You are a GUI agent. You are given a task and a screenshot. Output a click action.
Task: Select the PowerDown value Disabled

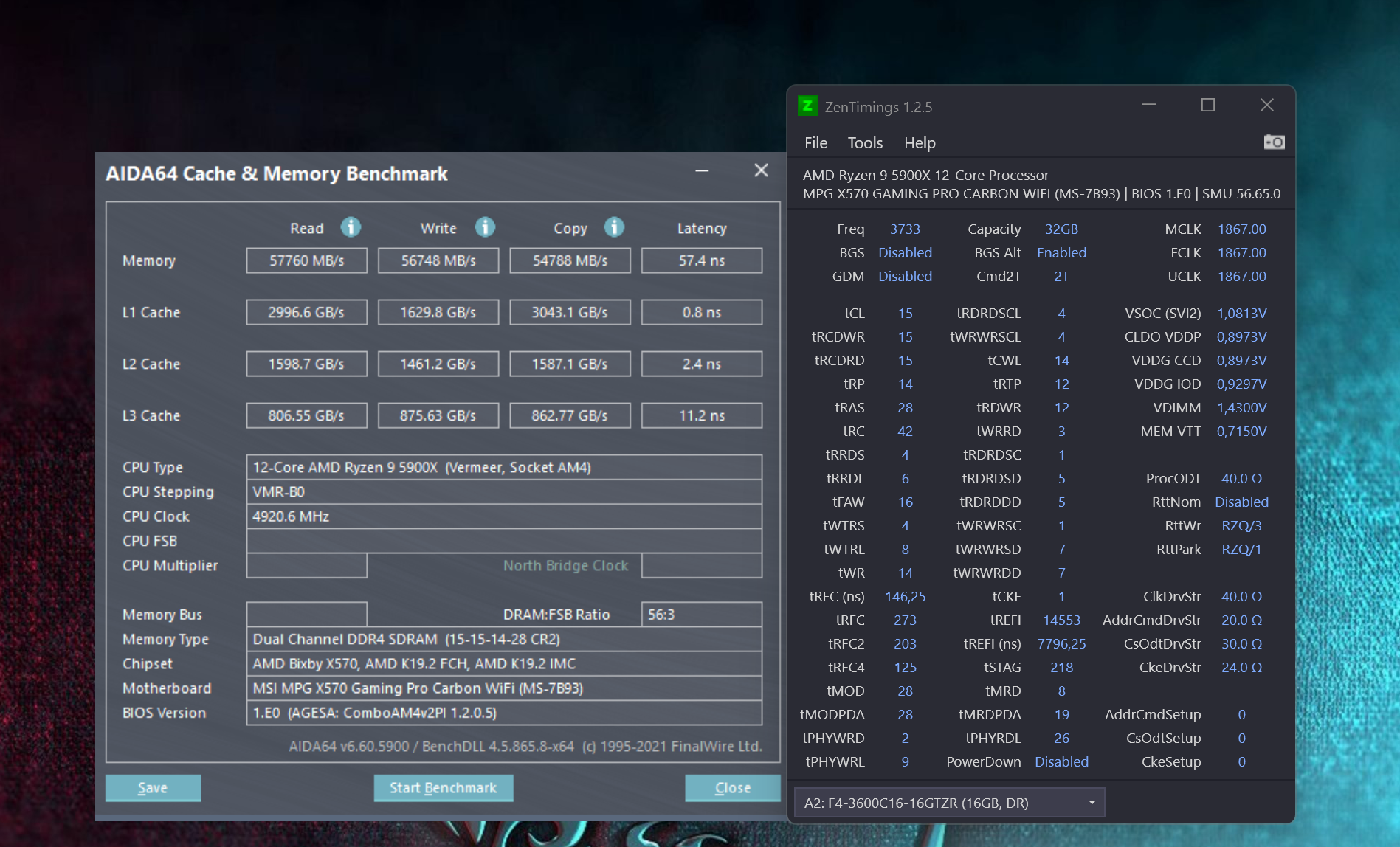[1061, 762]
